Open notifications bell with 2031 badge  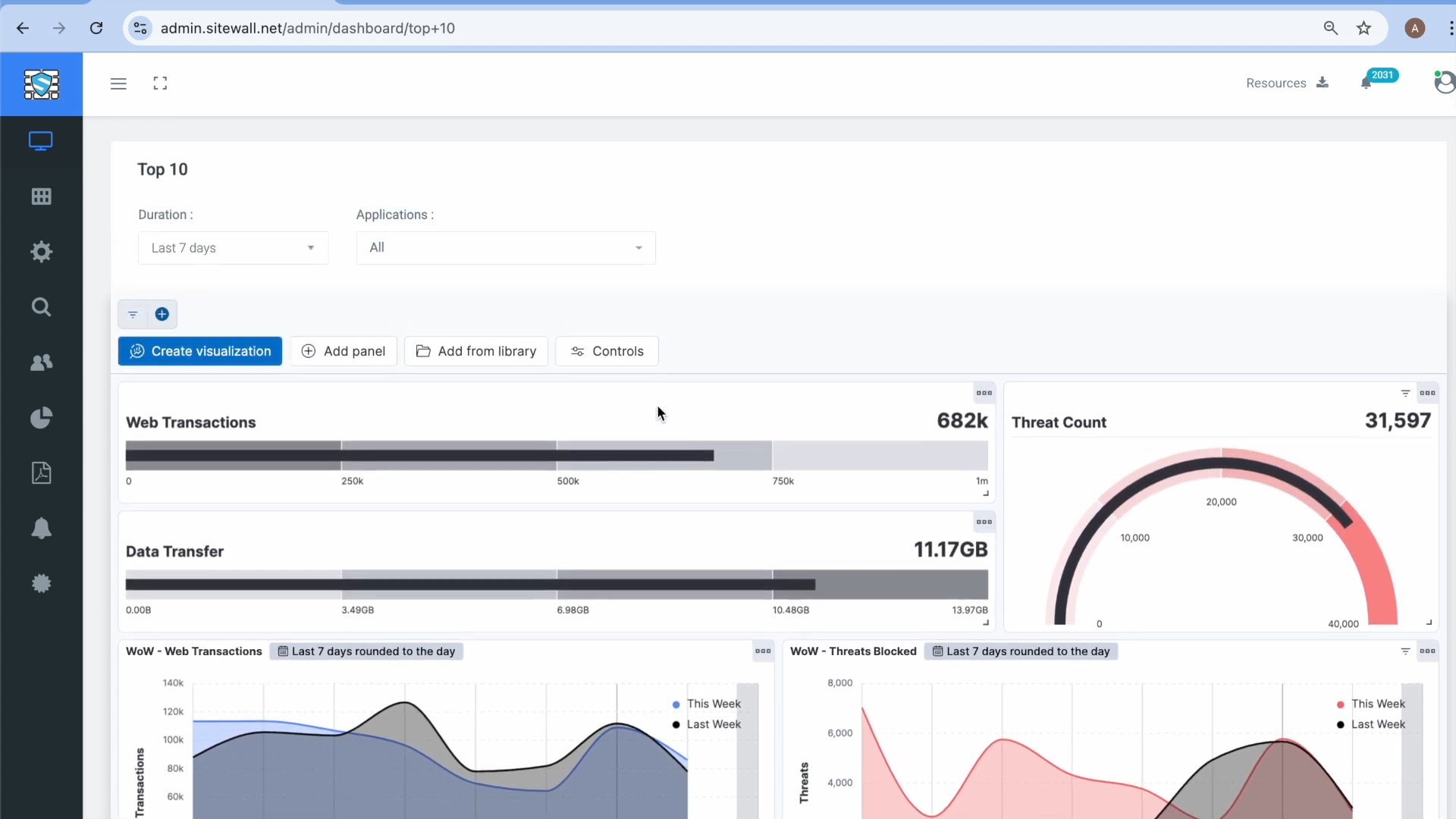(x=1367, y=83)
